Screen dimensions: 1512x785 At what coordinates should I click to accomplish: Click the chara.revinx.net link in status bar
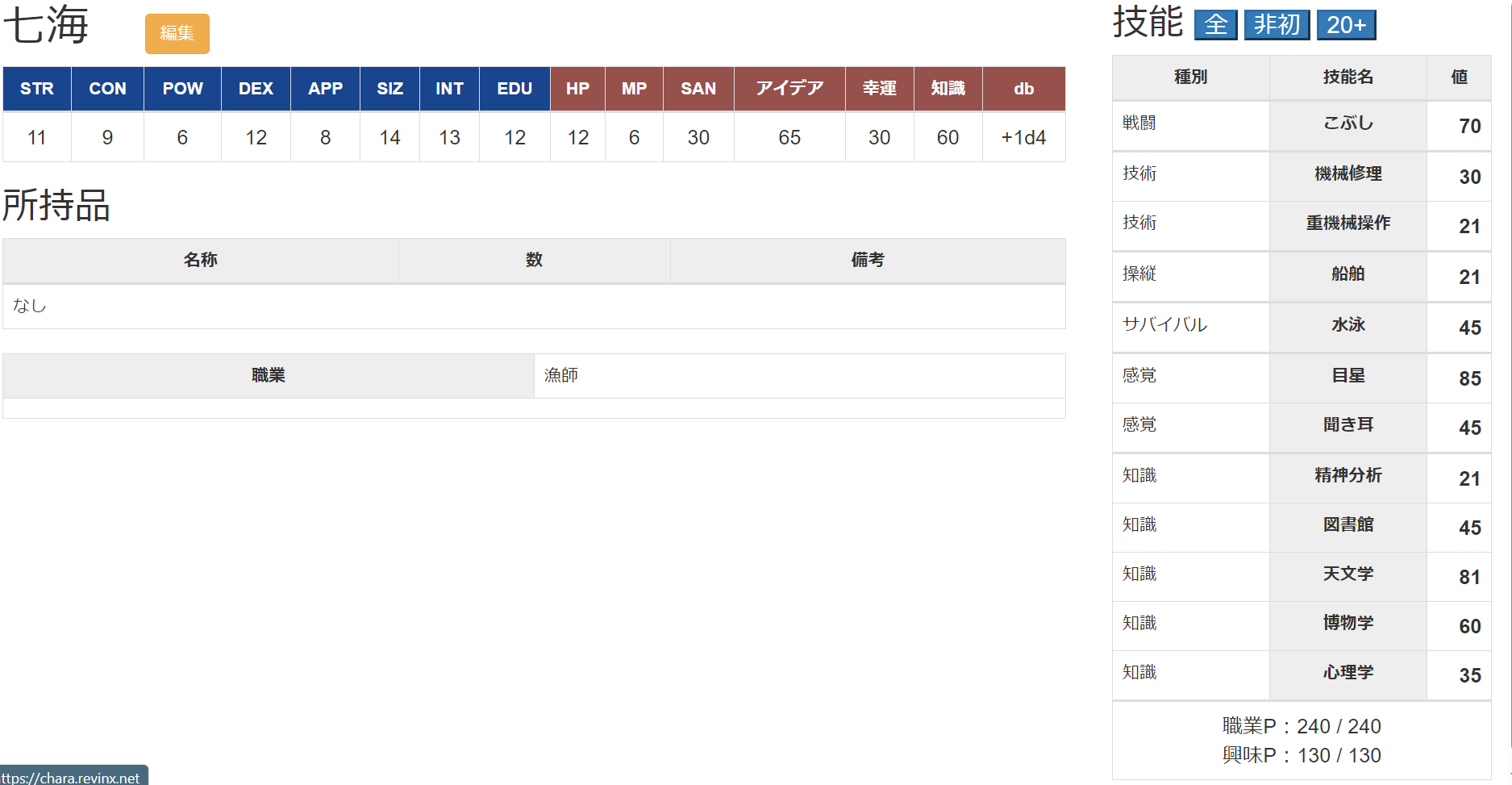point(73,778)
